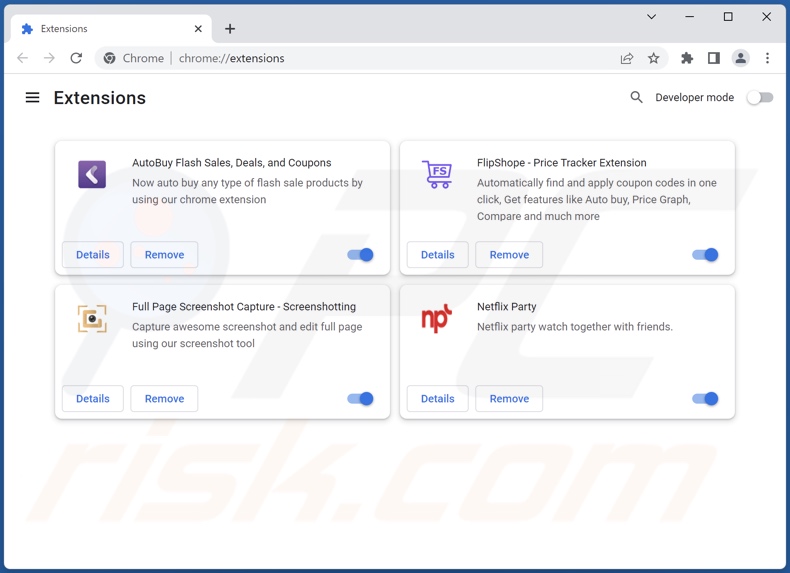Open Details for FlipShope extension
This screenshot has height=573, width=790.
pos(437,254)
